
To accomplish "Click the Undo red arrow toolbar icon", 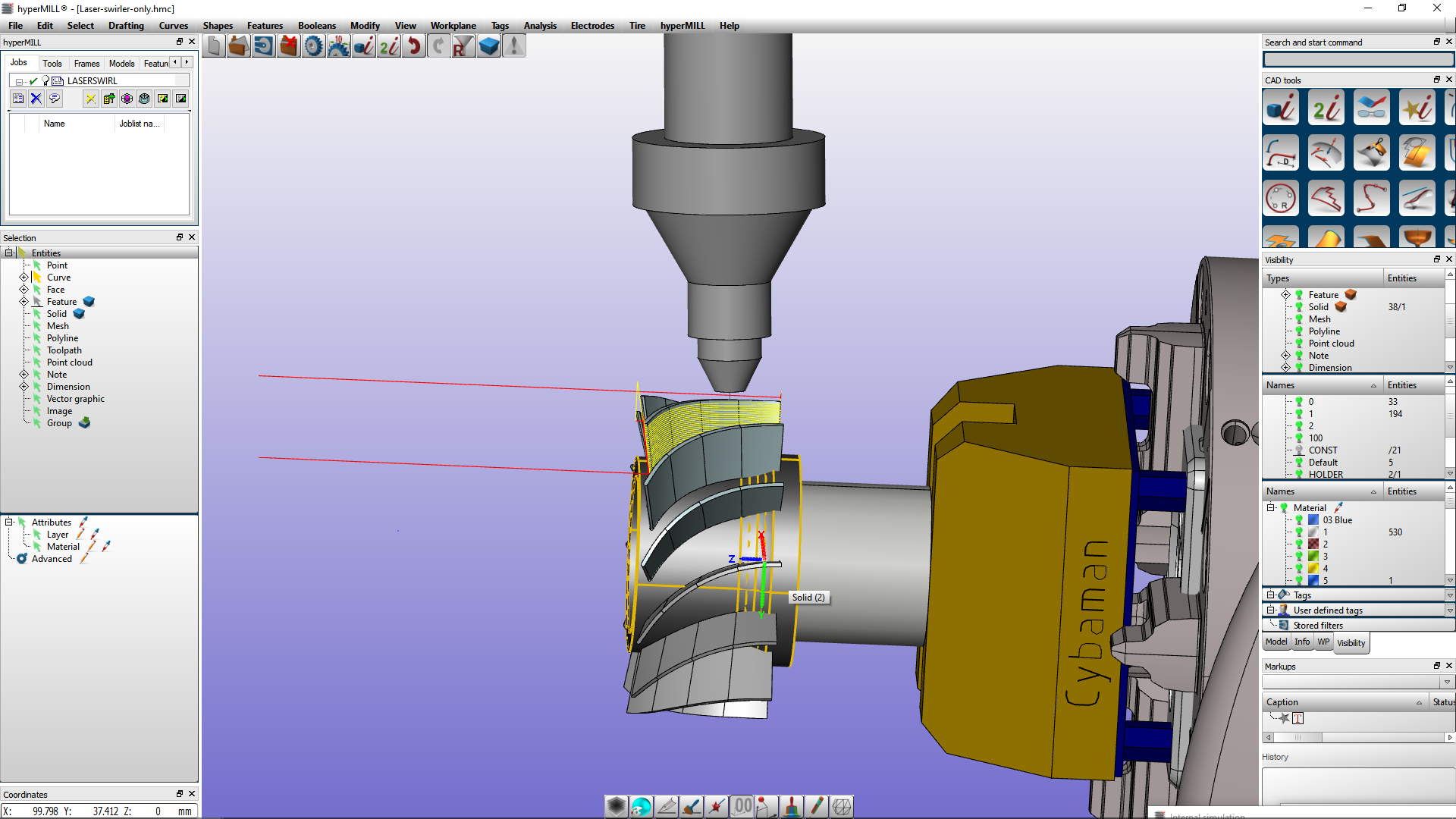I will [x=414, y=47].
